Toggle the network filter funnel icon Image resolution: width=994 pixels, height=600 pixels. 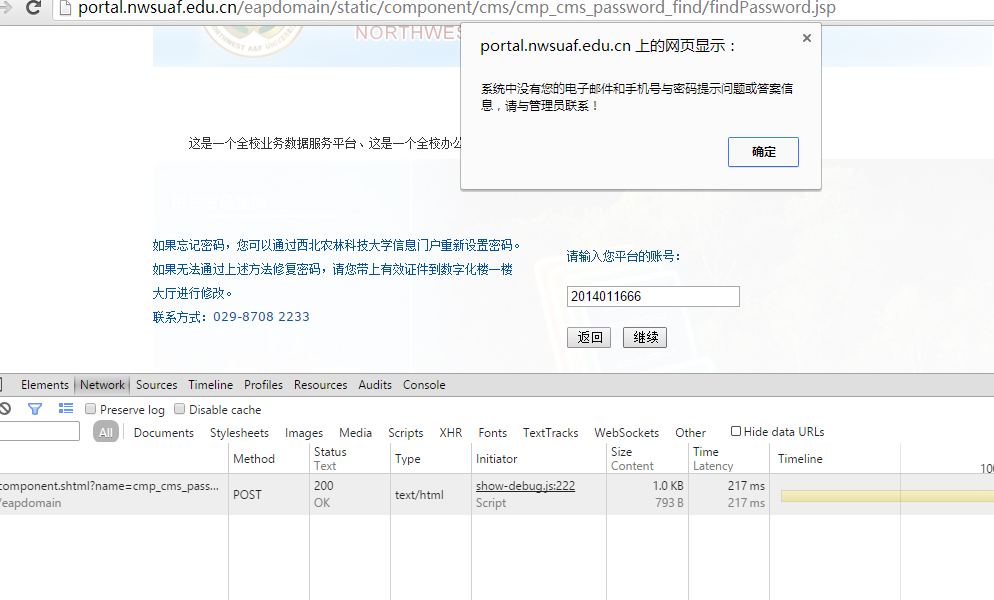pyautogui.click(x=35, y=409)
